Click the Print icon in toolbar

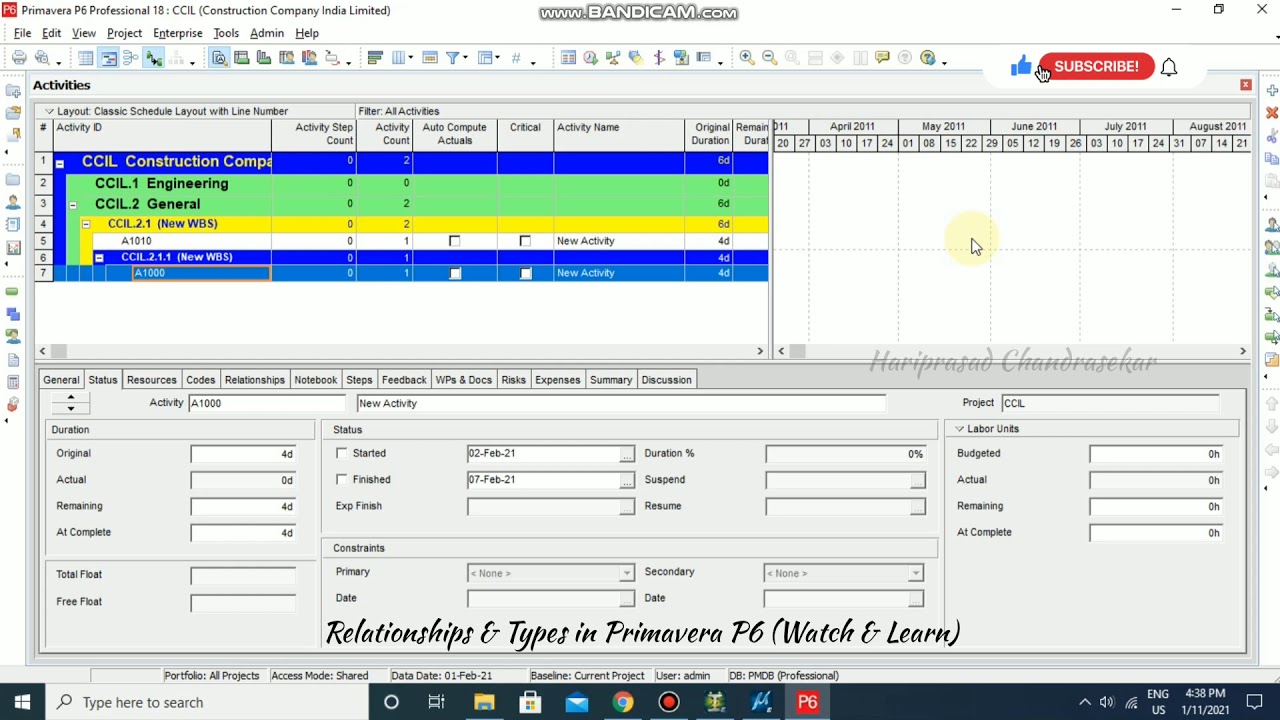click(x=19, y=58)
